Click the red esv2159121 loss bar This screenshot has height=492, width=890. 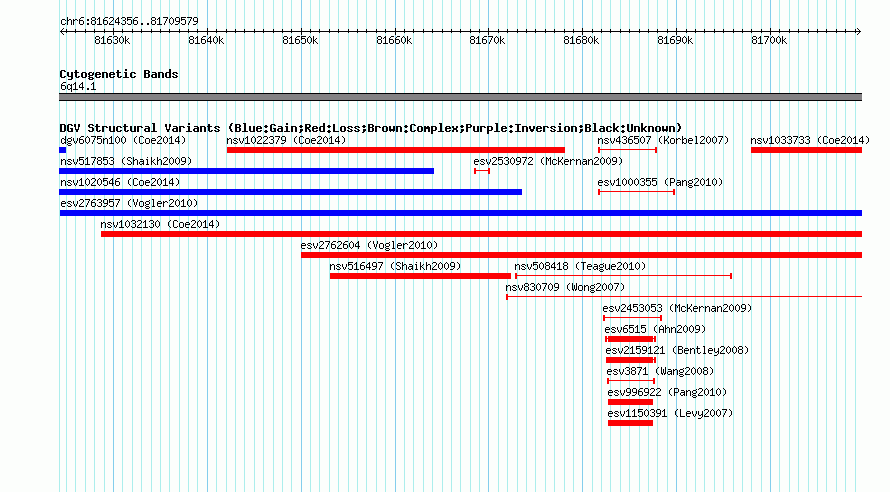[631, 360]
